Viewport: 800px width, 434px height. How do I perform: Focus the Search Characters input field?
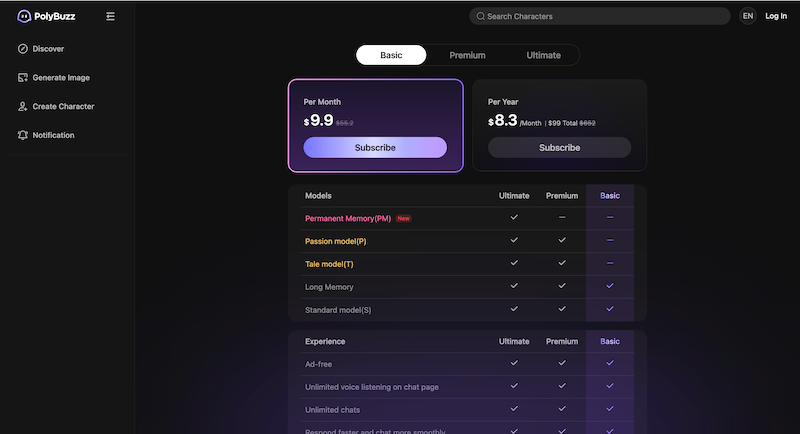[x=600, y=16]
